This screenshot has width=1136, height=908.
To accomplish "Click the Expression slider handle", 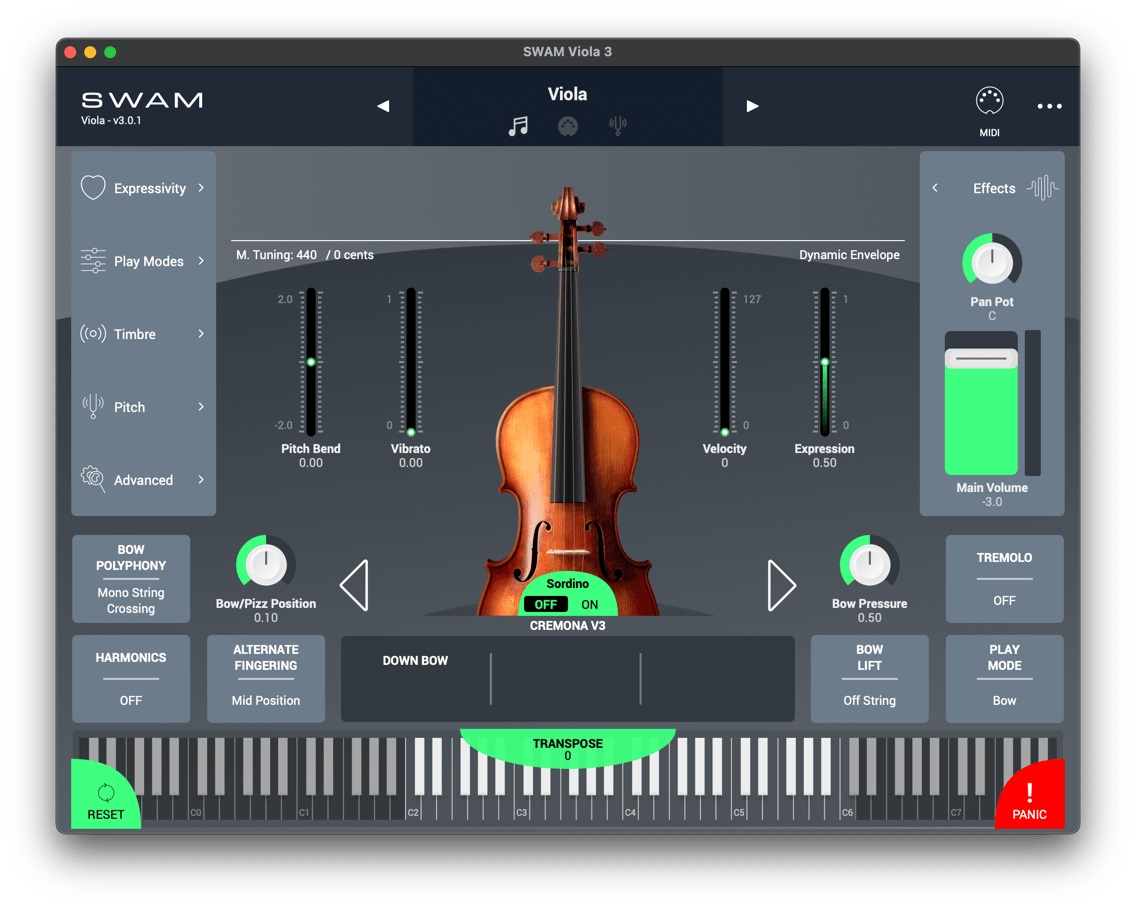I will [x=824, y=362].
